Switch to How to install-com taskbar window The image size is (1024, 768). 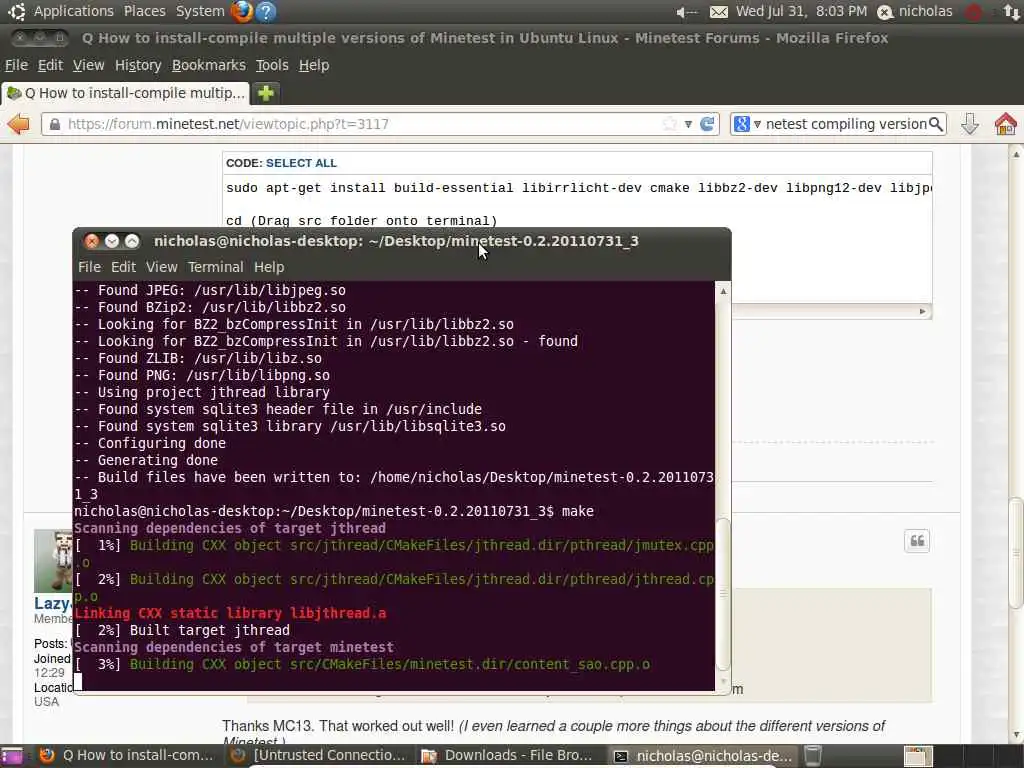pos(127,756)
